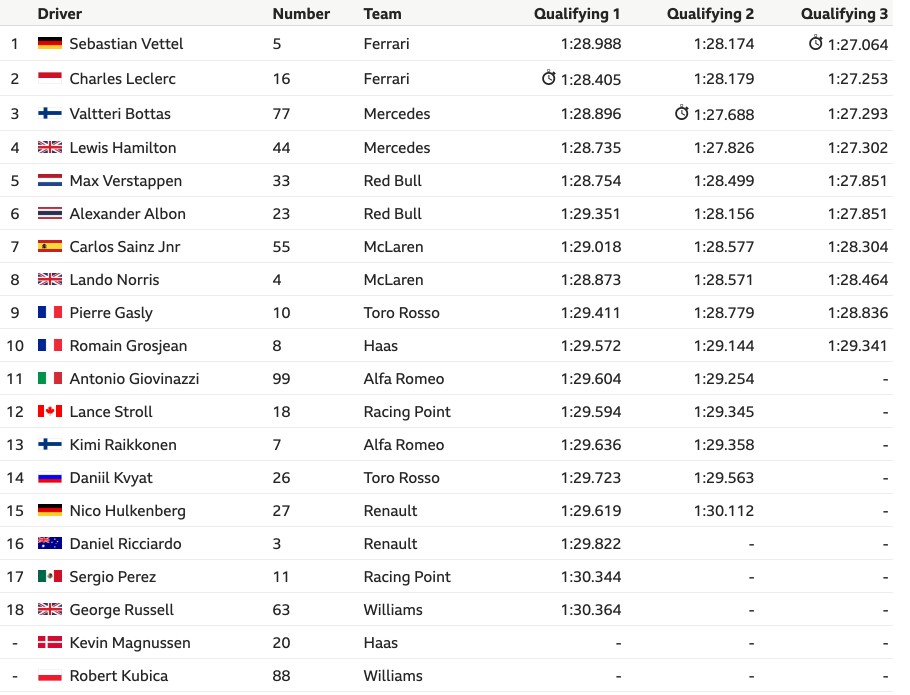Viewport: 910px width, 695px height.
Task: Click George Russell's Qualifying 1 time 1:30.364
Action: tap(591, 610)
